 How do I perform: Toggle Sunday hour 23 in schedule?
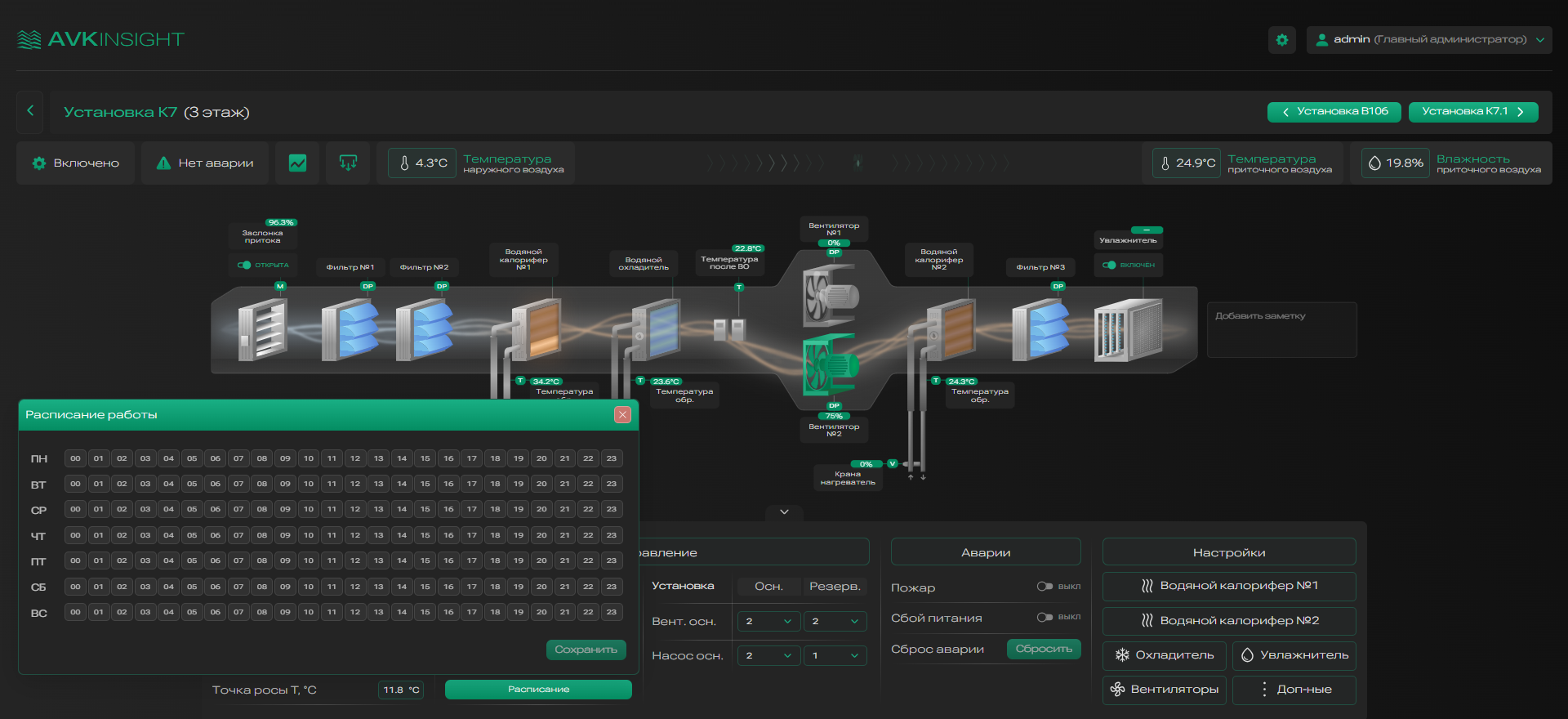[x=612, y=612]
